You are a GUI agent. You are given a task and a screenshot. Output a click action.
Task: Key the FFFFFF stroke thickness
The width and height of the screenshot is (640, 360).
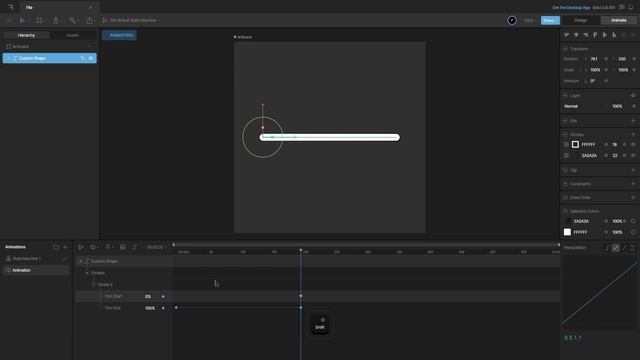pos(624,144)
